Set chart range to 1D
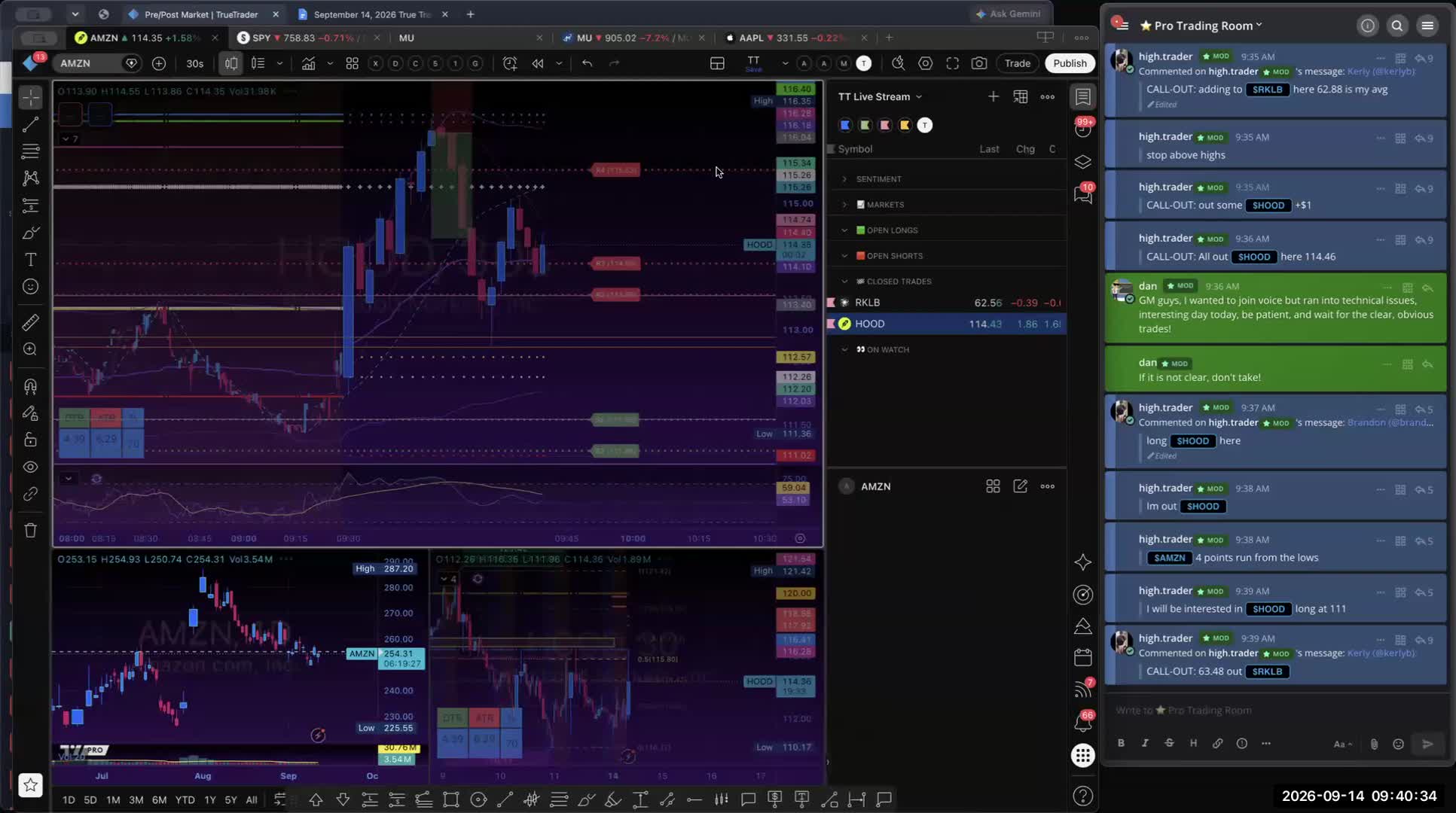 tap(69, 800)
